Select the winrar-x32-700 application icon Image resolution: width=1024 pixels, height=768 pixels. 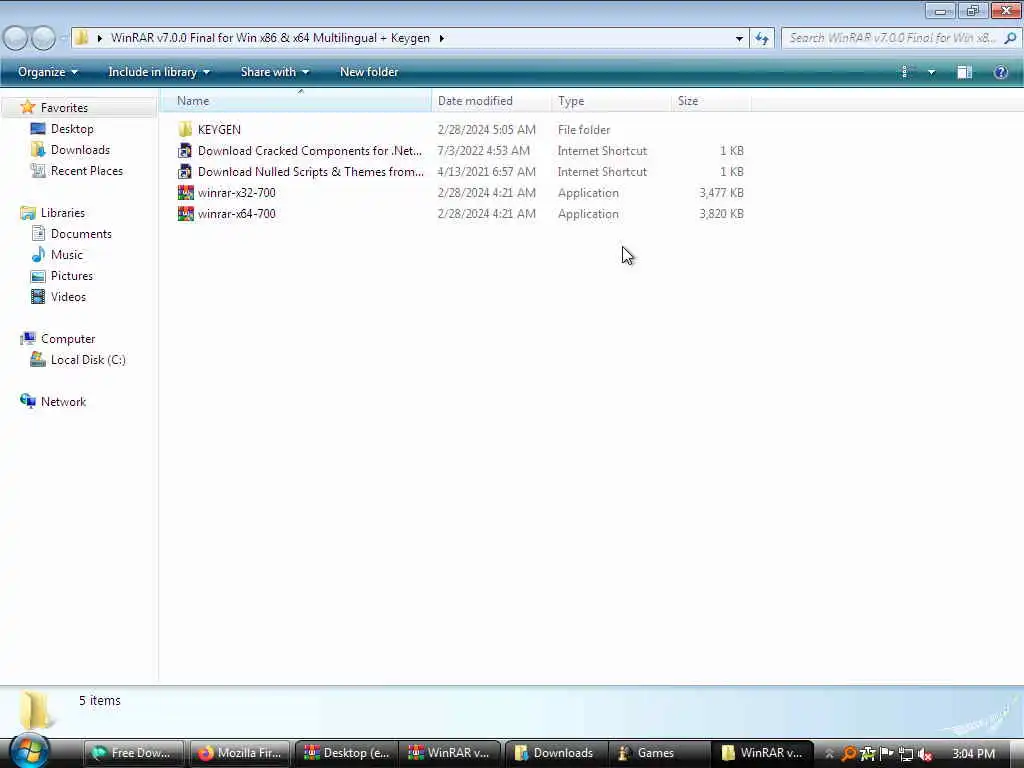coord(185,193)
